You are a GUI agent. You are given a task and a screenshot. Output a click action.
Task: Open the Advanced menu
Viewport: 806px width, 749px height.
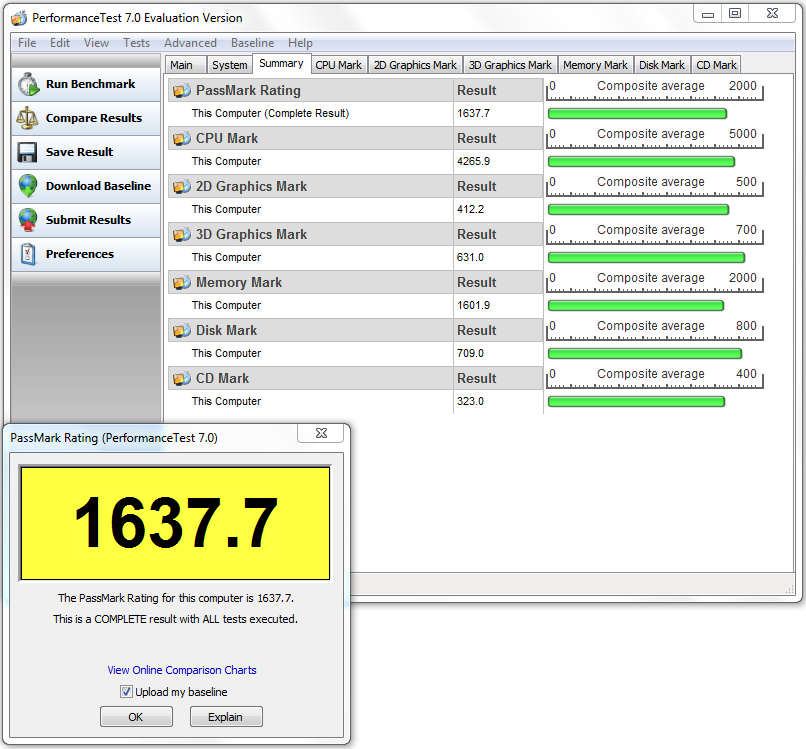(x=190, y=43)
